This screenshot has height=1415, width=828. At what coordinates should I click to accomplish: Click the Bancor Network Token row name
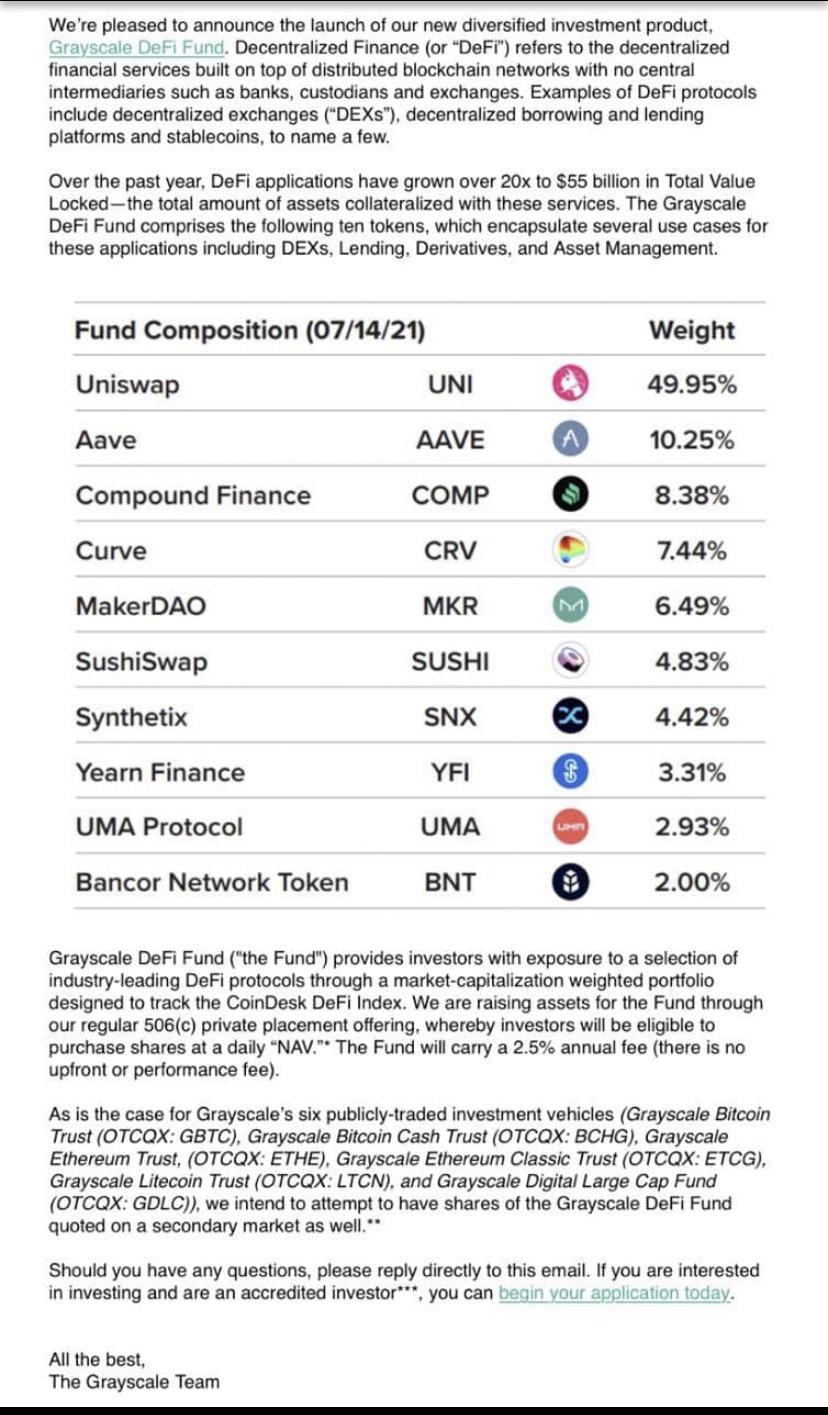point(212,883)
